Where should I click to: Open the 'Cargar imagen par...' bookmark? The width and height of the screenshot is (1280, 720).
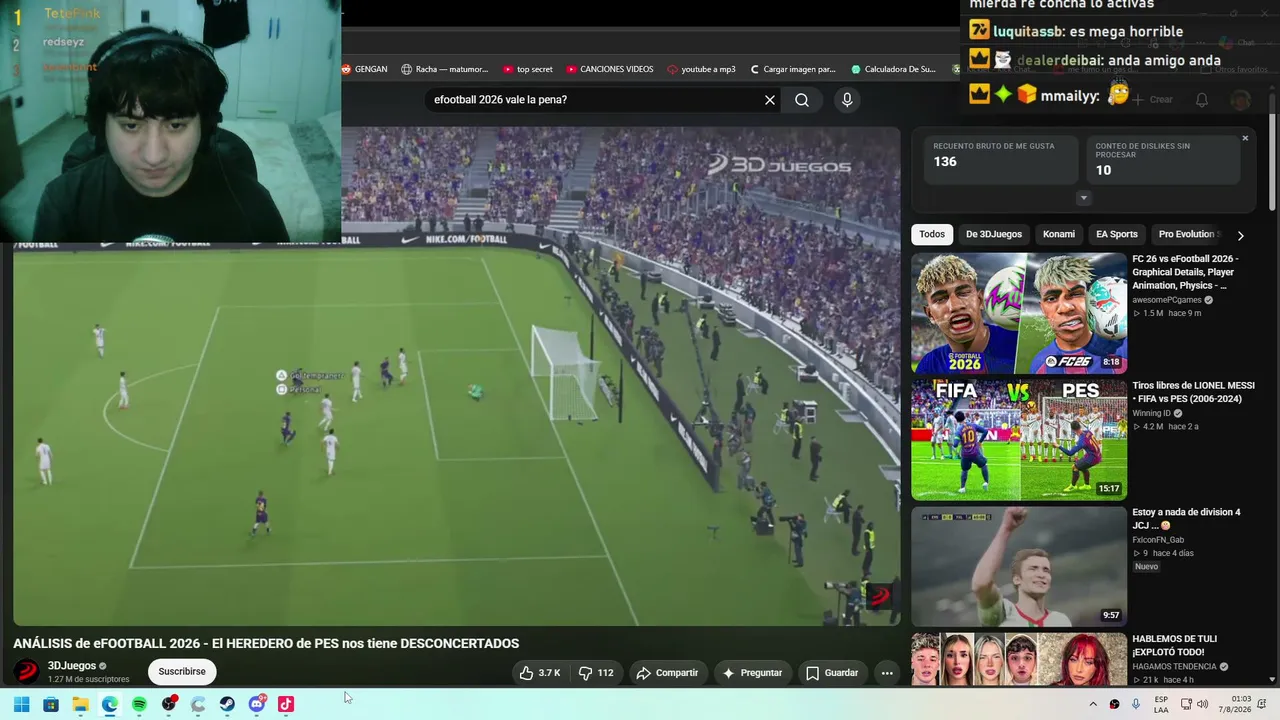pyautogui.click(x=792, y=69)
